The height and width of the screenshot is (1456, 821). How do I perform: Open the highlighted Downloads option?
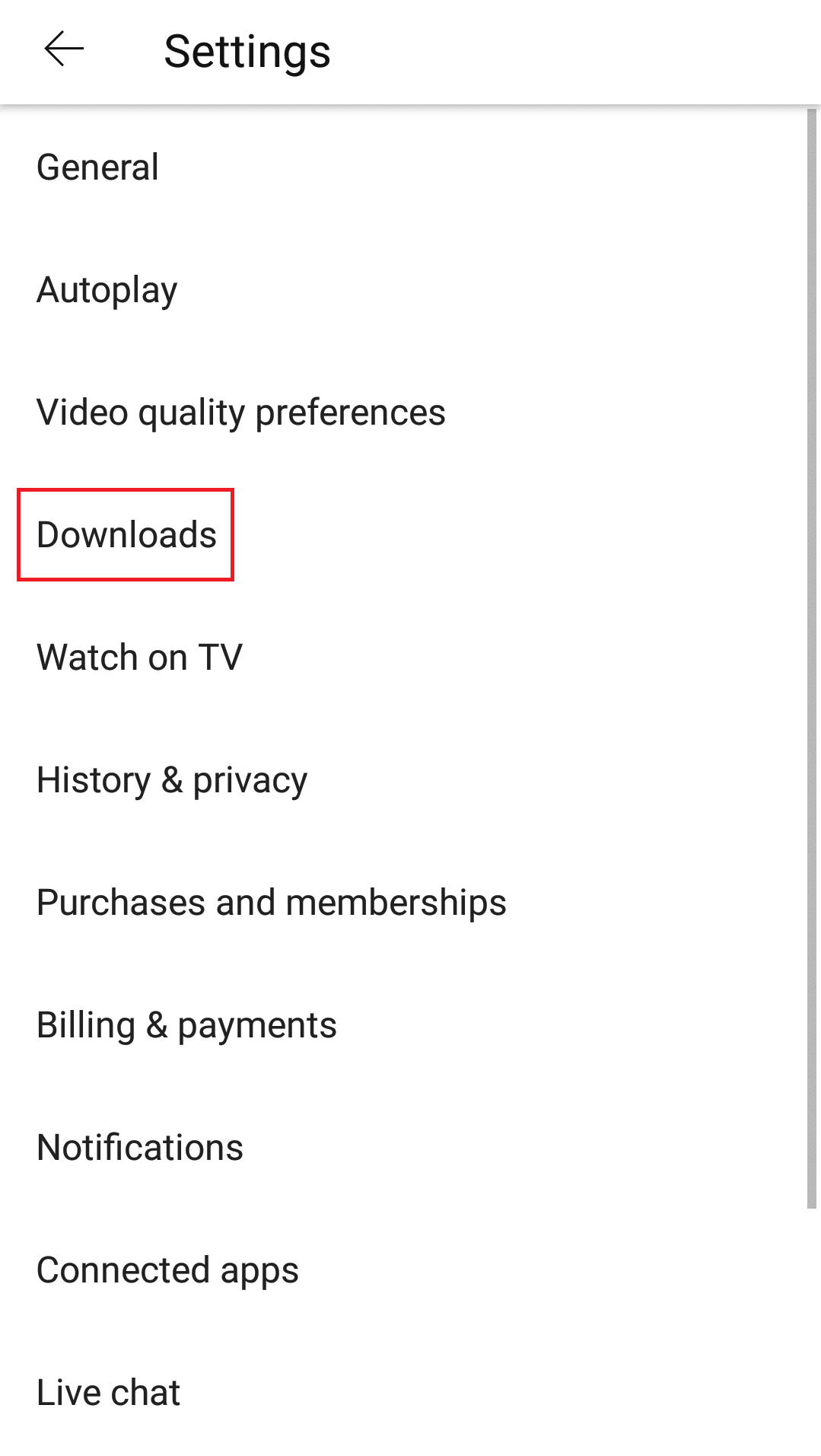pos(126,535)
